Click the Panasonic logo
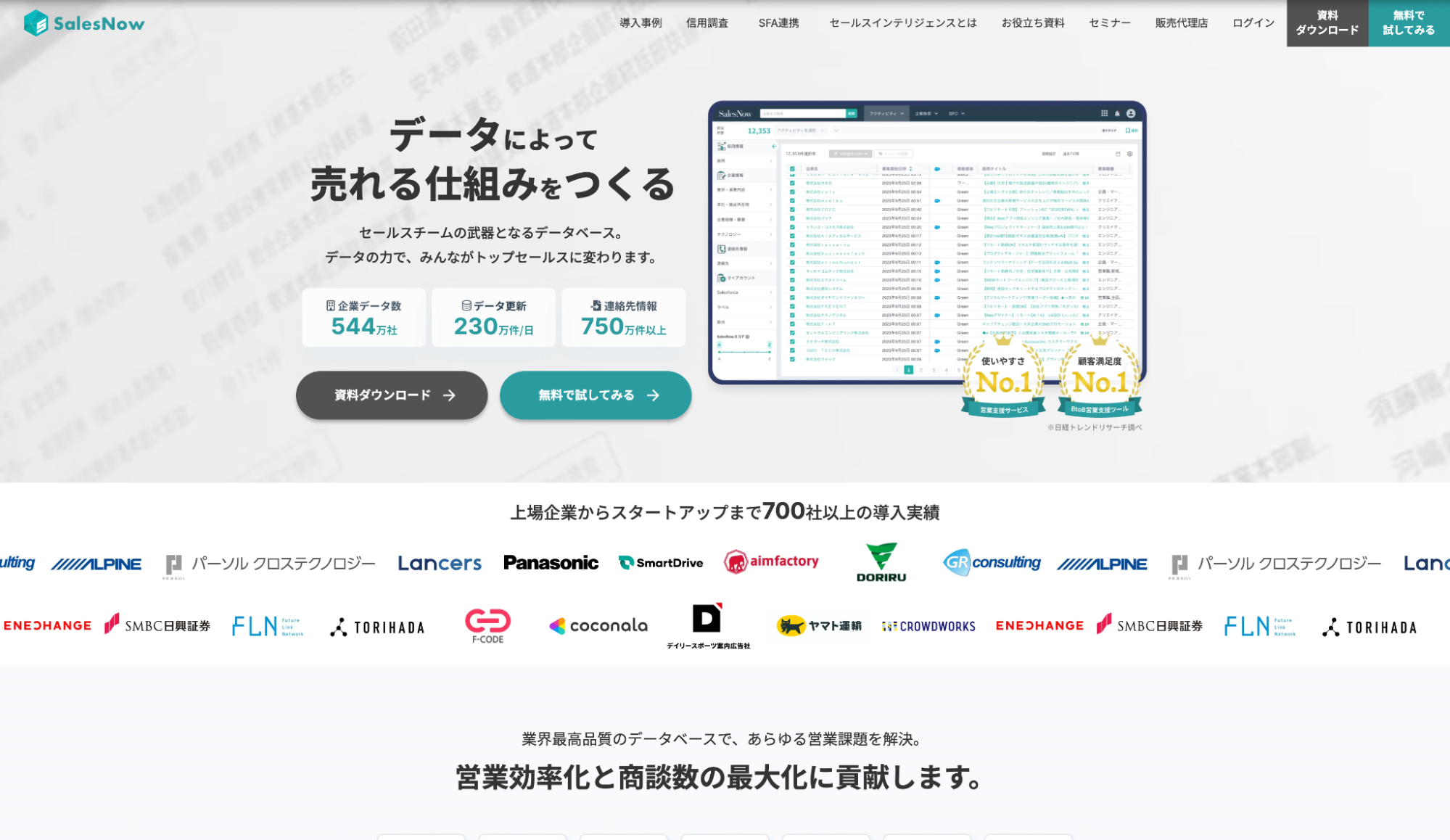Screen dimensions: 1450x840 tap(551, 563)
